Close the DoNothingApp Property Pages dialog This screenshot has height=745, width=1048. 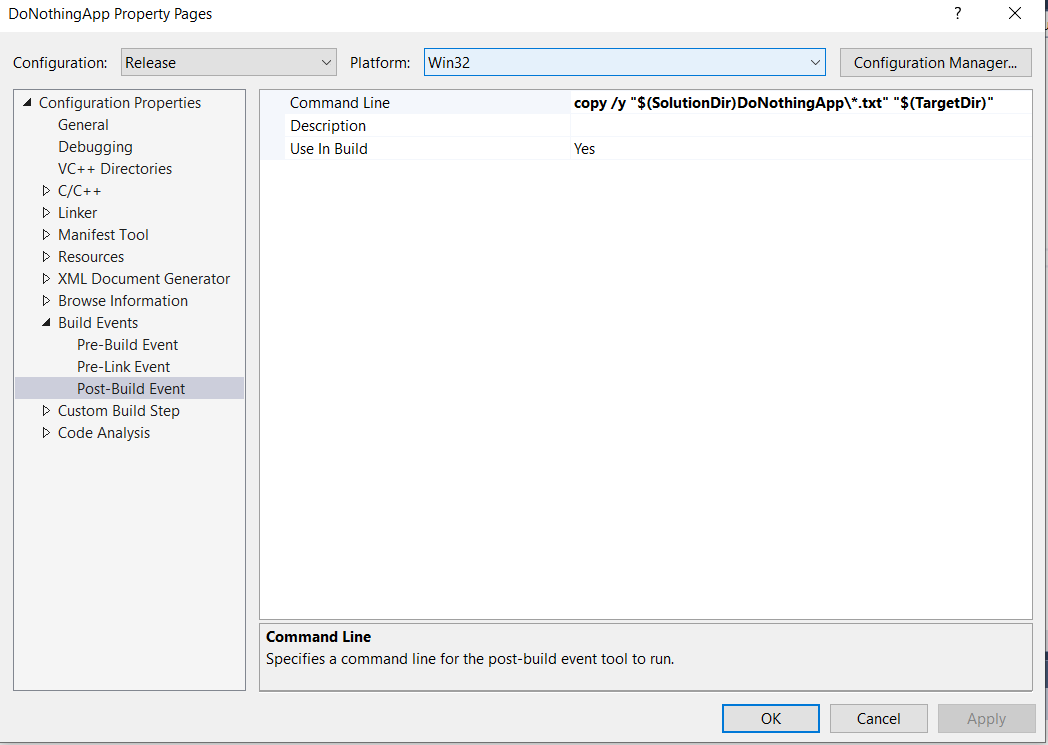1015,13
